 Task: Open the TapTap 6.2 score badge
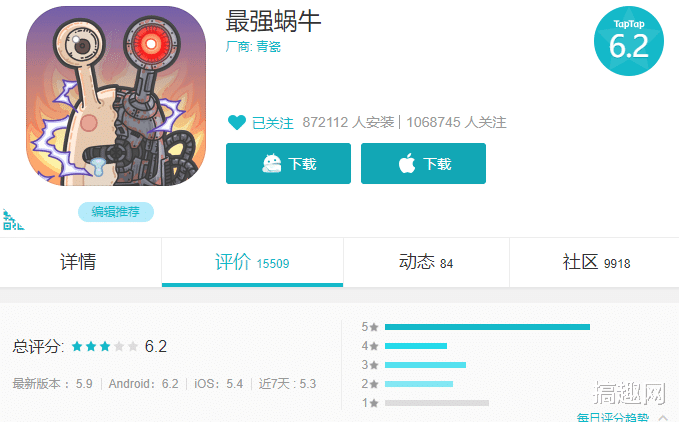(x=629, y=41)
